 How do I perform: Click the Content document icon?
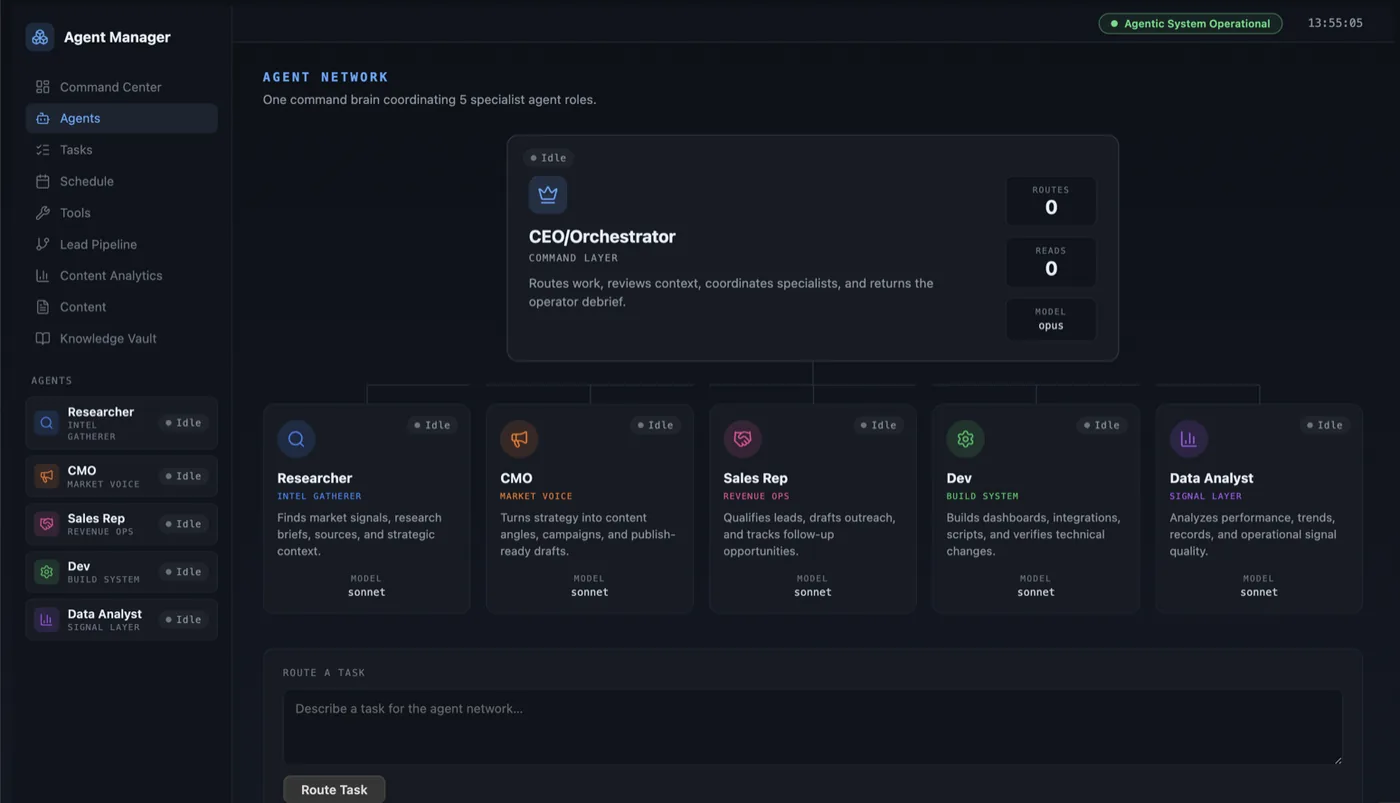tap(42, 307)
